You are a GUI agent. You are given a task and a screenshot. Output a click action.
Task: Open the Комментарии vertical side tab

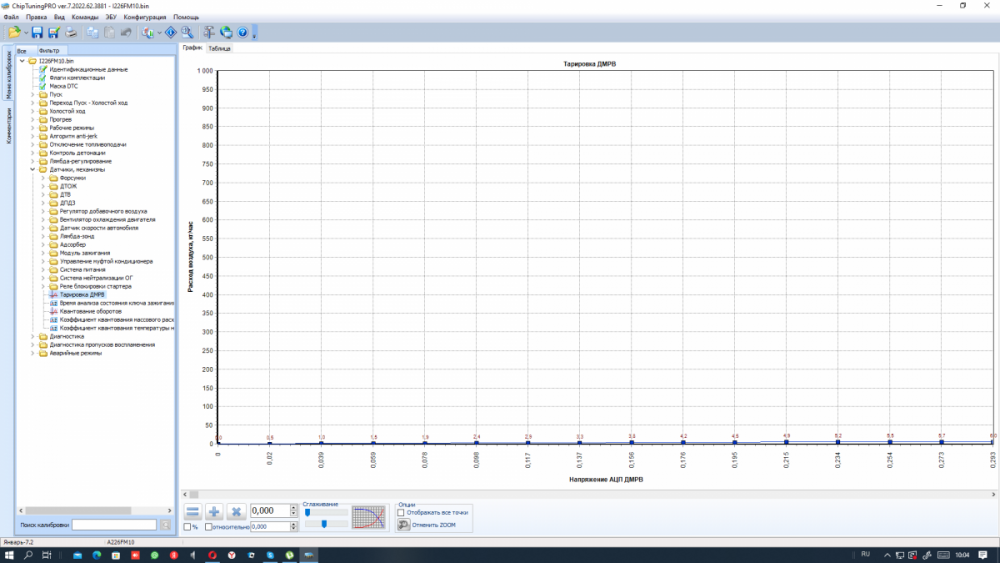coord(8,126)
